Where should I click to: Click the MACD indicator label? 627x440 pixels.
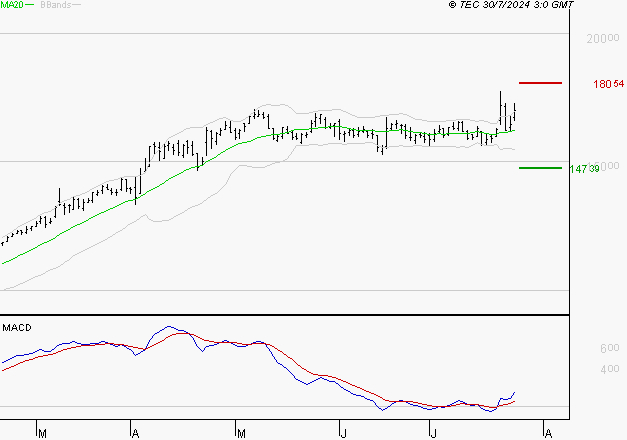click(17, 328)
